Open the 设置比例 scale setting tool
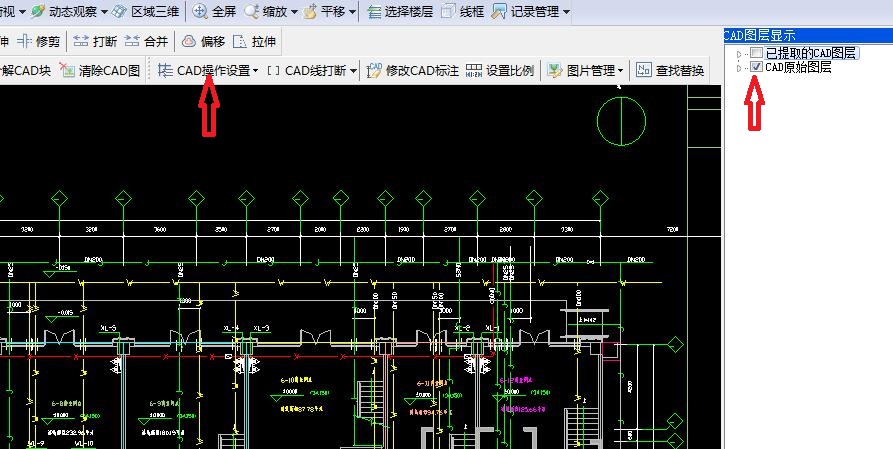This screenshot has width=893, height=449. click(499, 71)
